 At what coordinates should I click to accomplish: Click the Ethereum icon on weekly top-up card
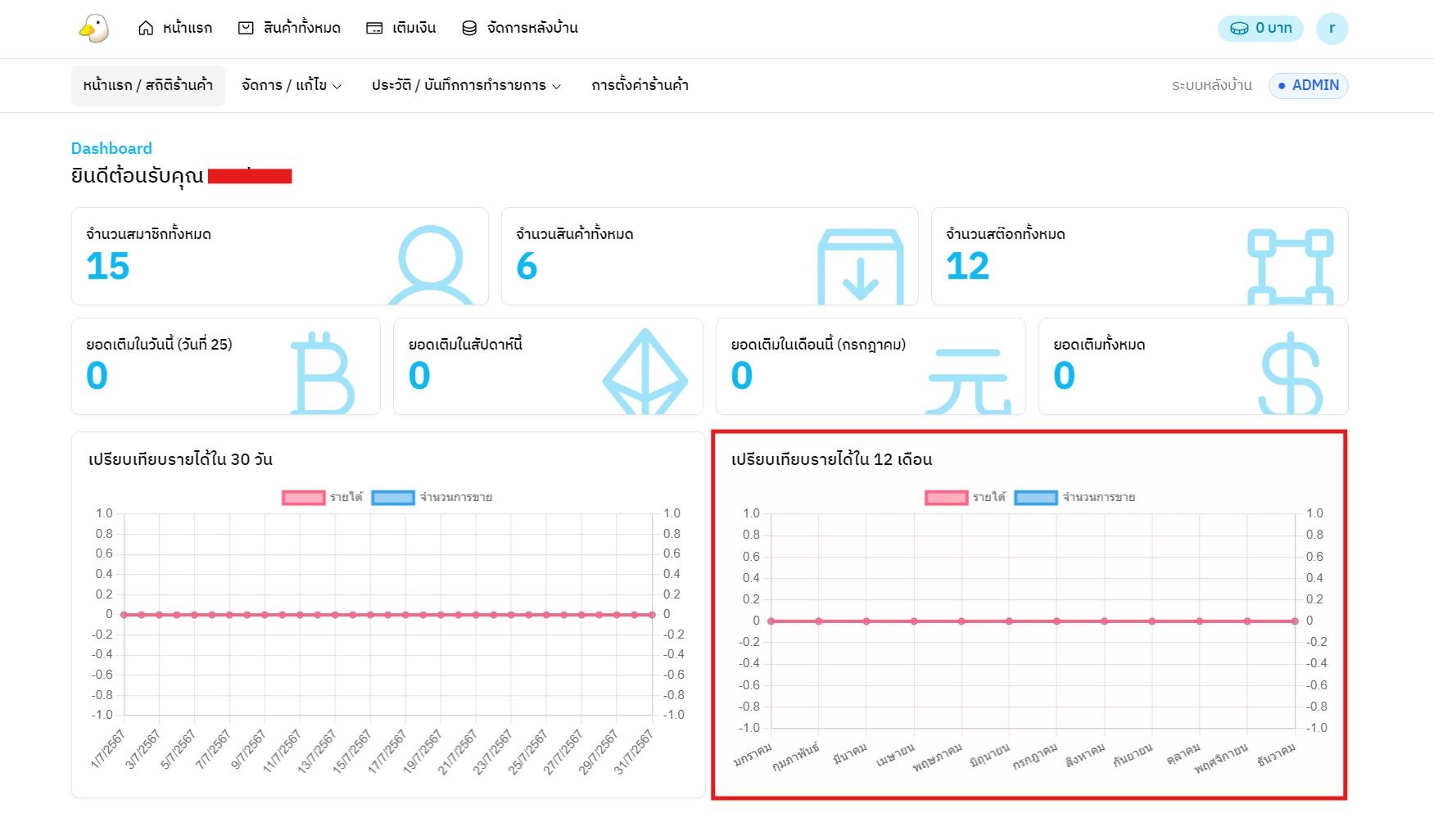(x=645, y=371)
